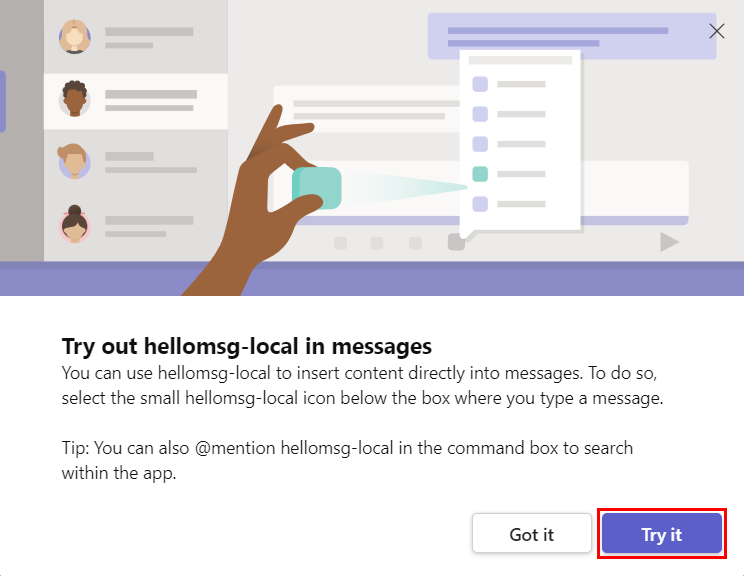Click the blonde woman avatar in the illustration
This screenshot has height=576, width=744.
(x=74, y=37)
